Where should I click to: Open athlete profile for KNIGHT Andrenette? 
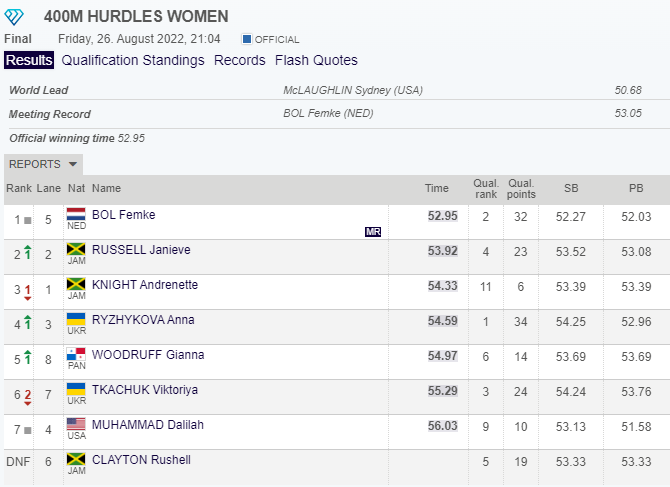point(144,285)
